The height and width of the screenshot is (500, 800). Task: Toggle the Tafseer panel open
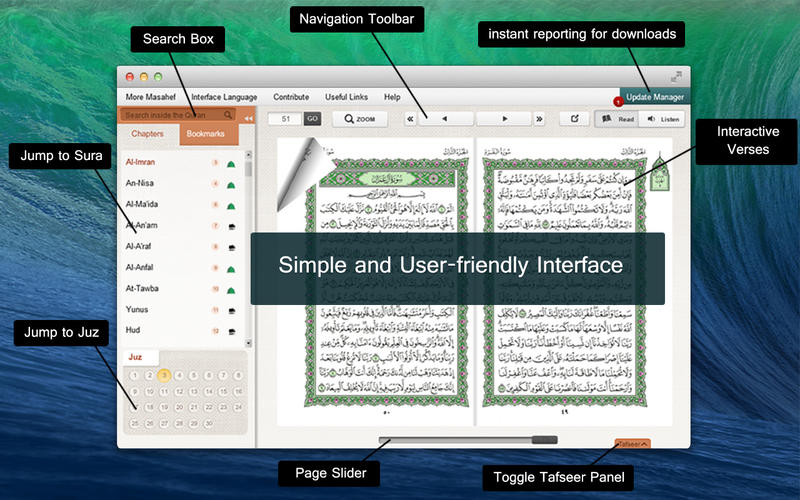632,444
